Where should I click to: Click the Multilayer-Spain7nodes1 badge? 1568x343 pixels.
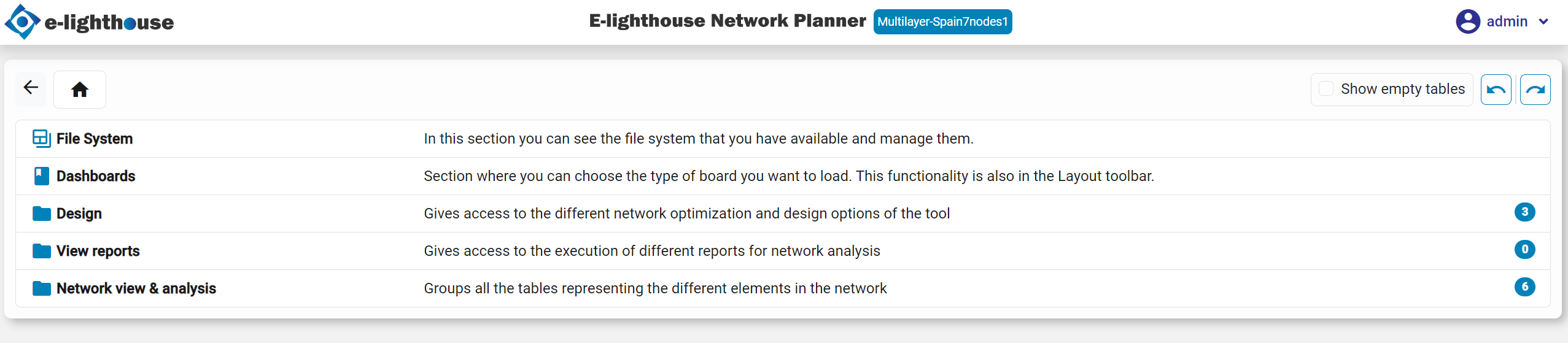point(942,22)
